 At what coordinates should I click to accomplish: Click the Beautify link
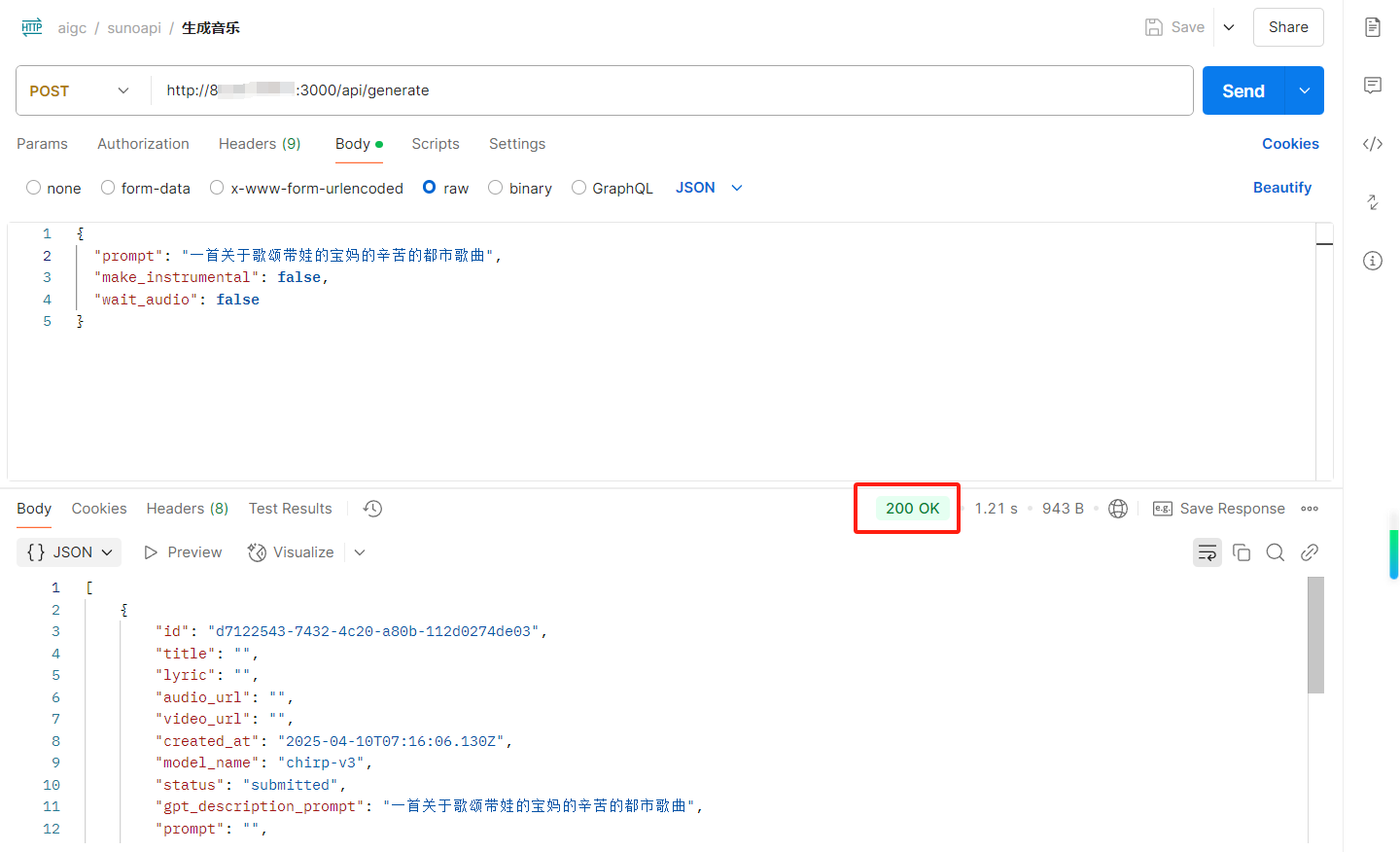coord(1281,187)
